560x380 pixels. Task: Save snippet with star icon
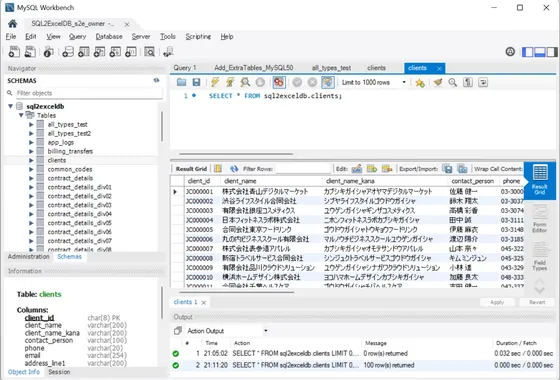pos(420,83)
